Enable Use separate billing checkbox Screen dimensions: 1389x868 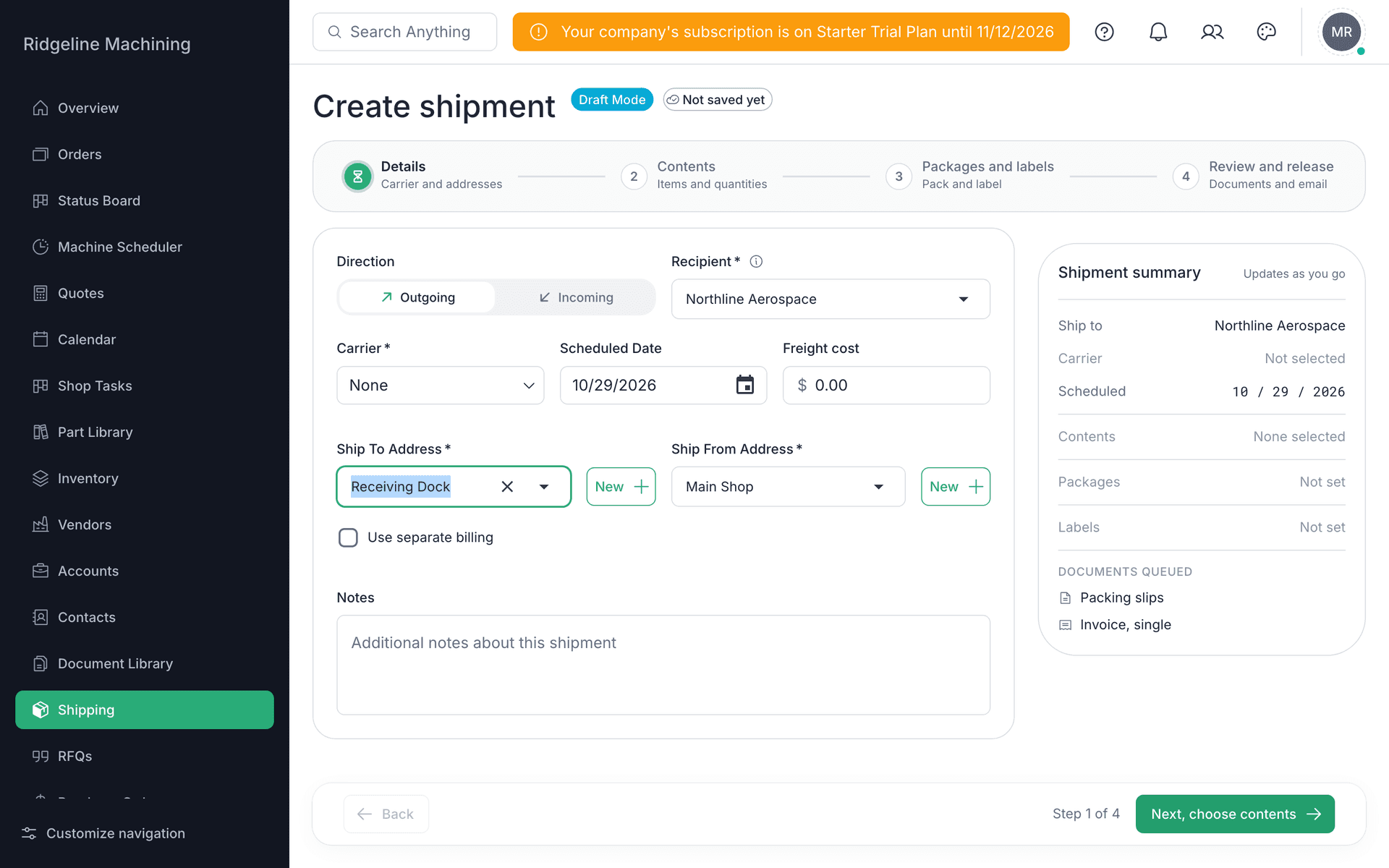point(348,537)
